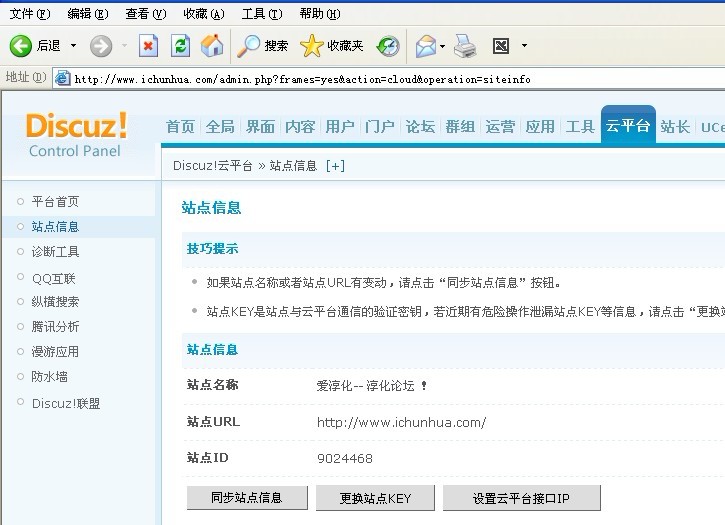725x525 pixels.
Task: Click the 技巧提示 section header
Action: (x=212, y=248)
